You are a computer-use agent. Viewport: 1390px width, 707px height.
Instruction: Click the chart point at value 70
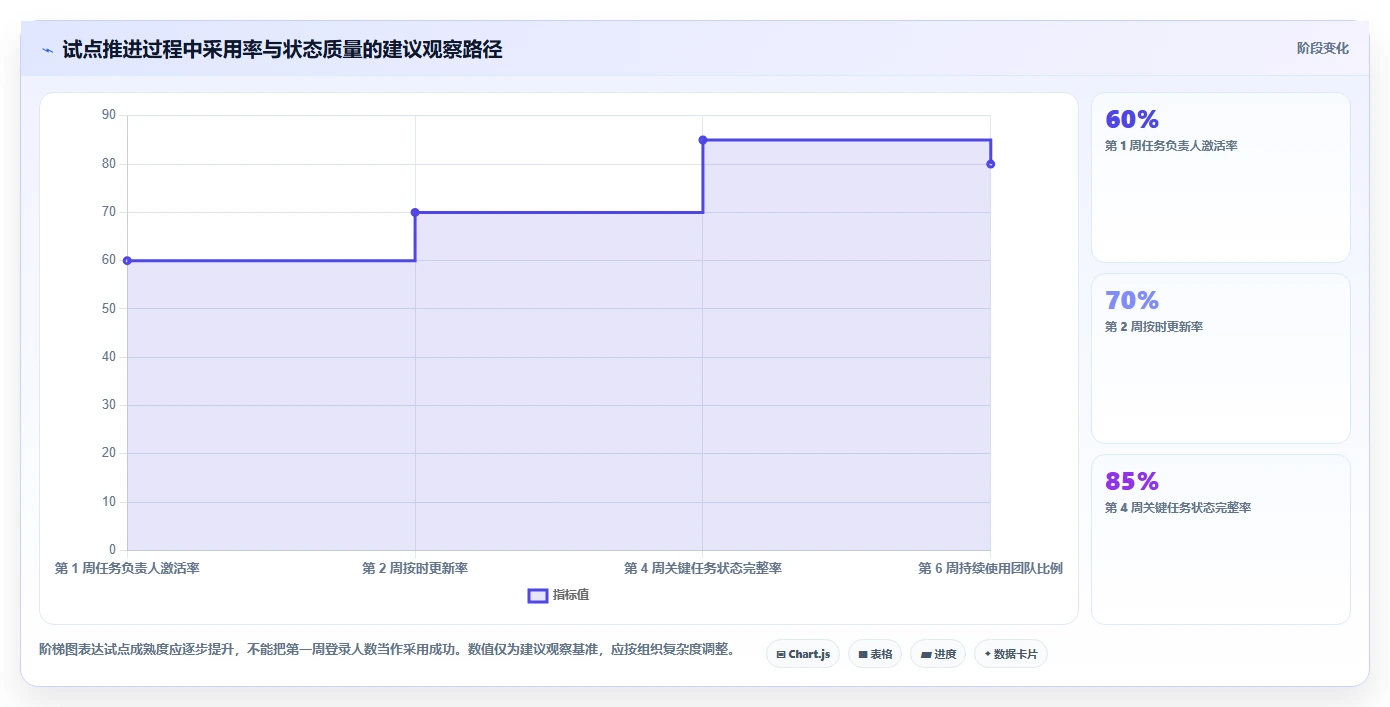point(415,212)
